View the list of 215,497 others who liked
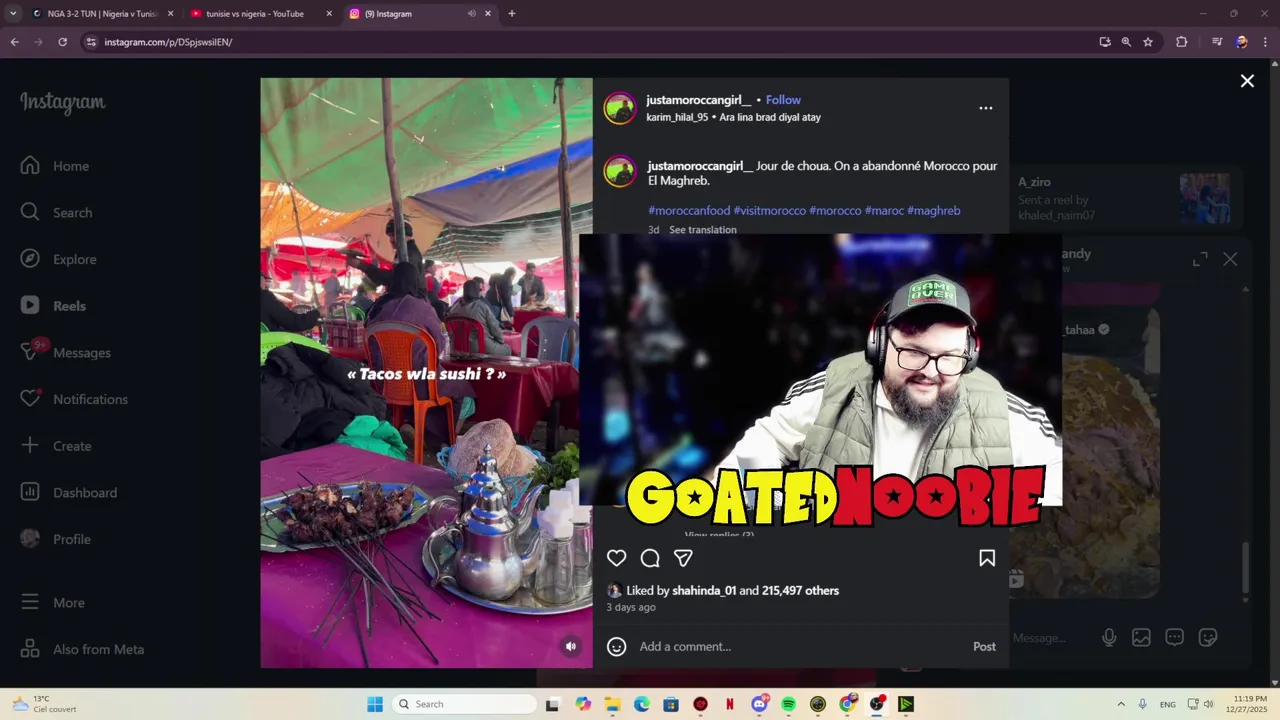 800,591
